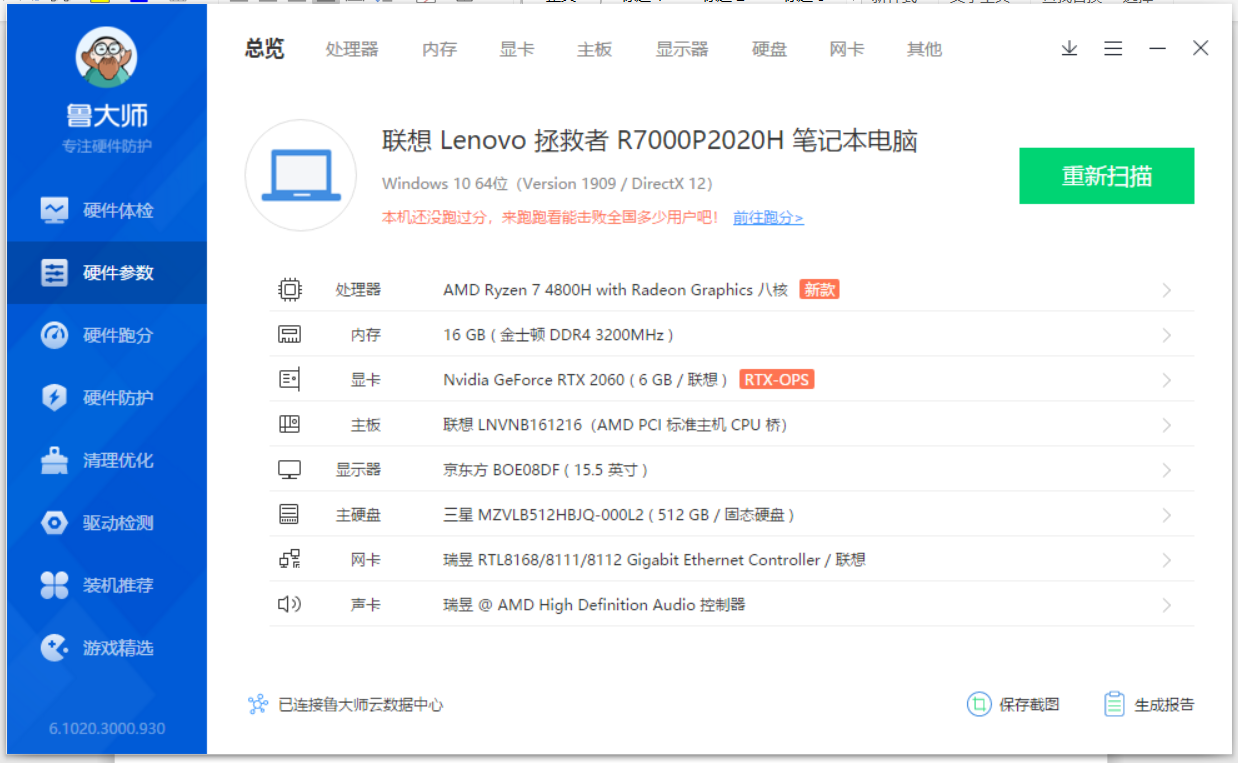The image size is (1238, 763).
Task: Select the 硬件参数 sidebar icon
Action: coord(54,273)
